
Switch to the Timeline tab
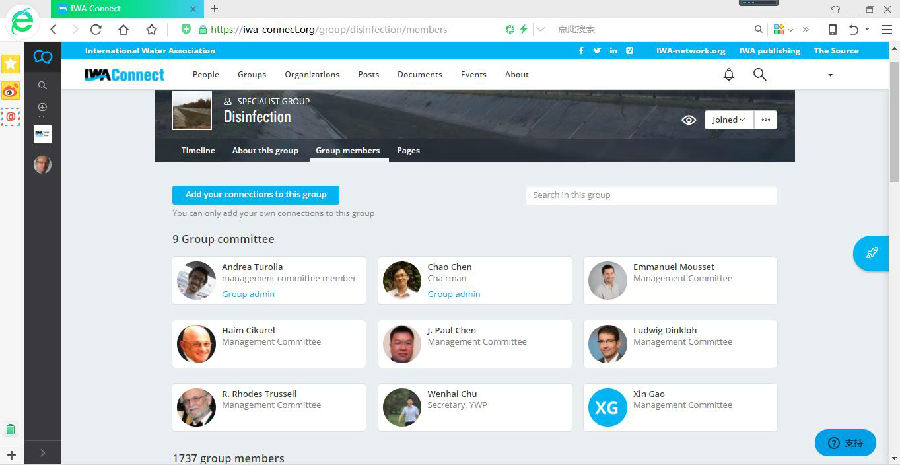click(198, 151)
